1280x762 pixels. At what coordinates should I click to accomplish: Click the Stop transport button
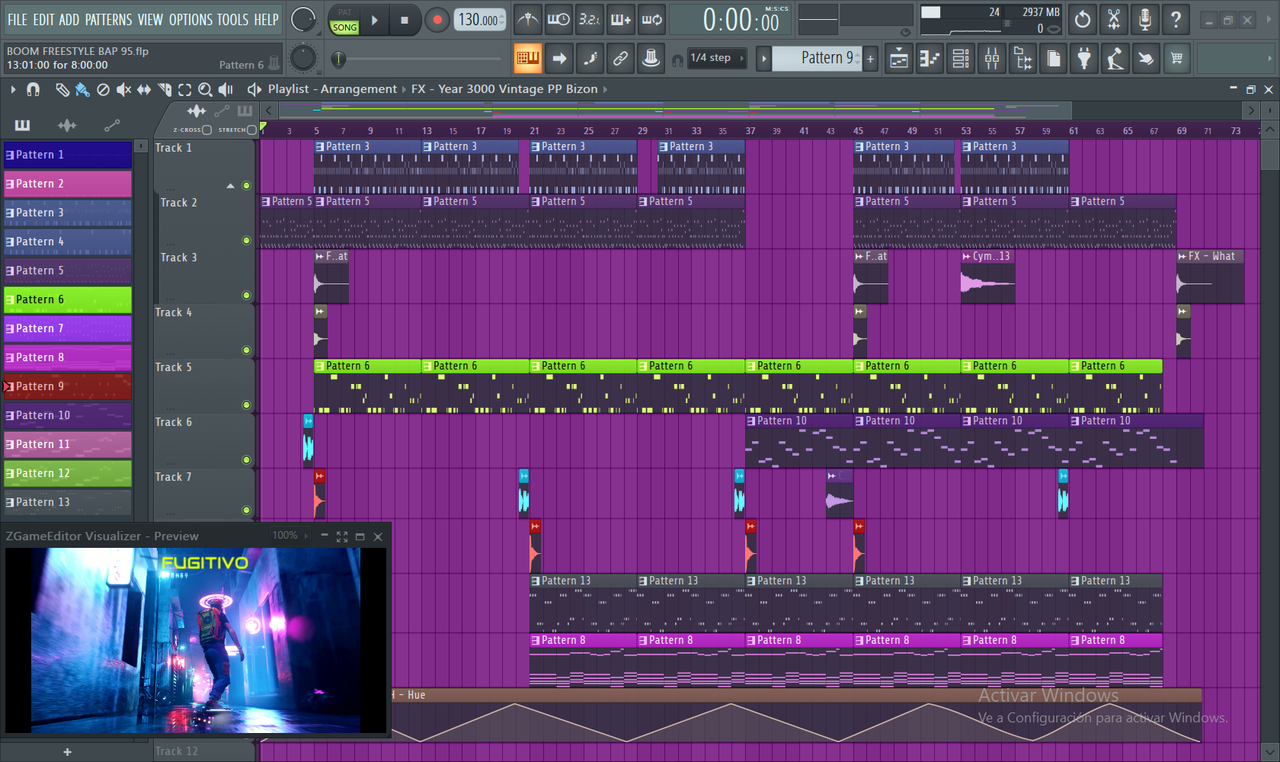404,19
